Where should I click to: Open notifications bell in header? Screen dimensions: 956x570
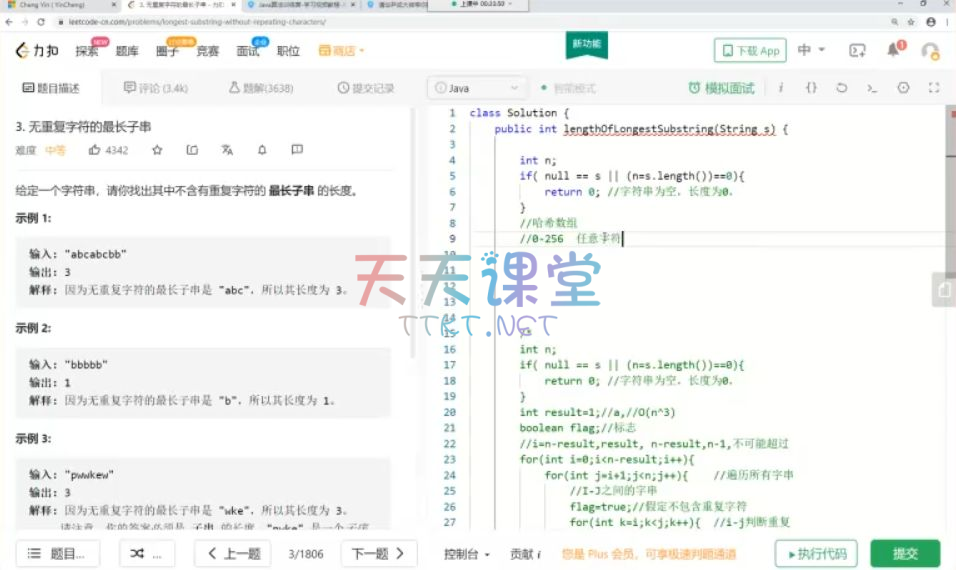[894, 50]
